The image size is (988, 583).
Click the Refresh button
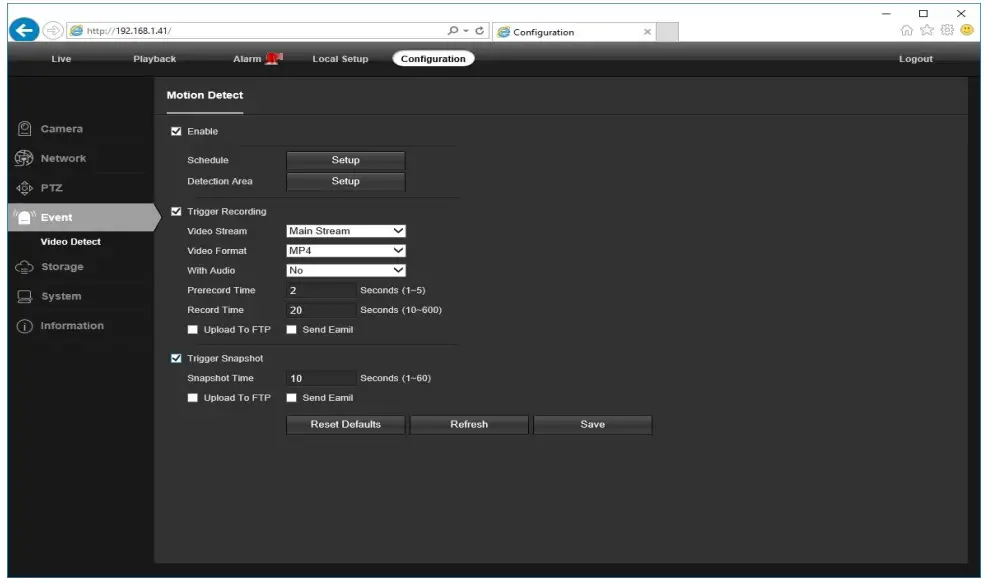469,424
